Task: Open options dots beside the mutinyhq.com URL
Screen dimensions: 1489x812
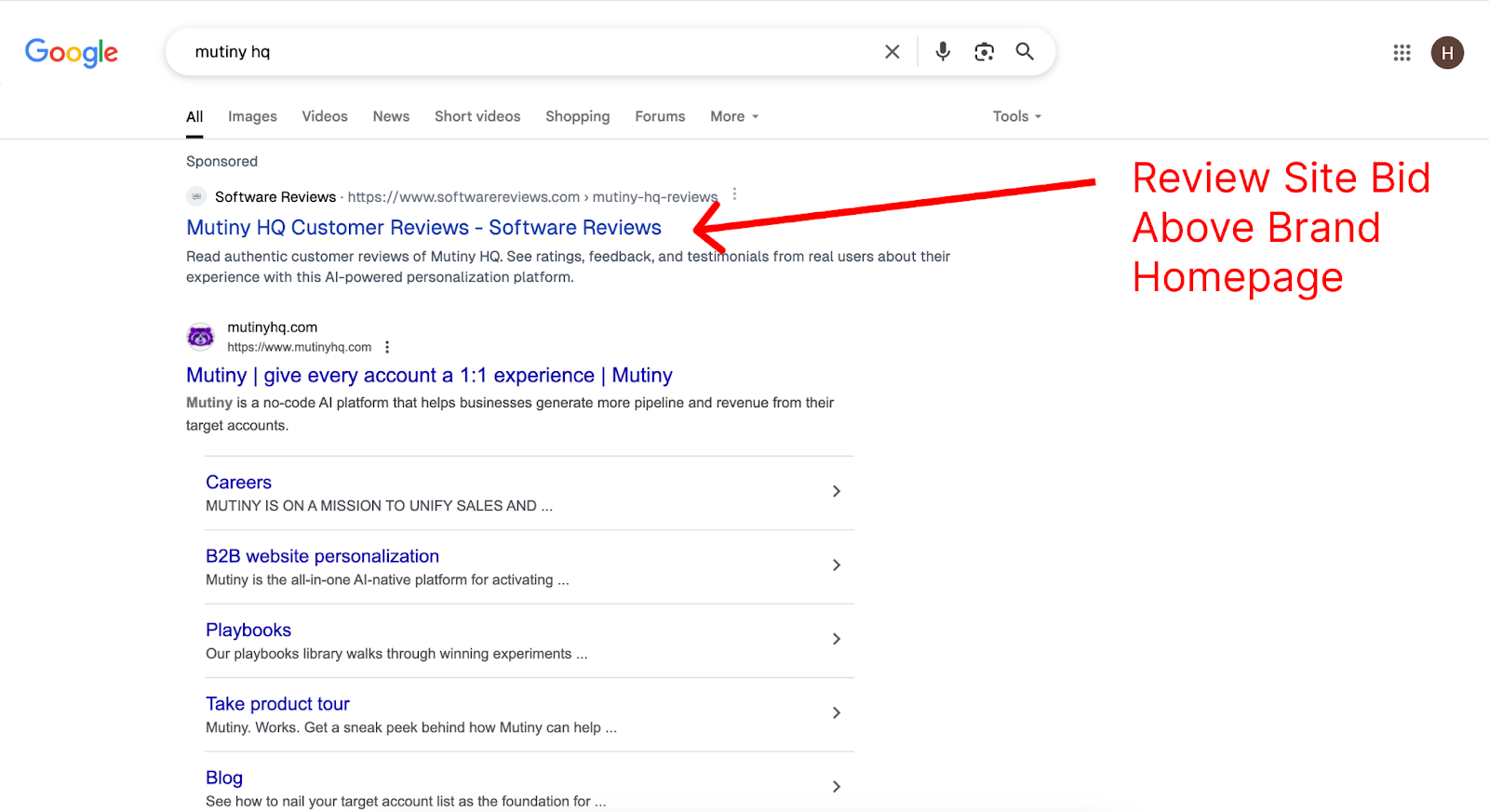Action: click(x=387, y=347)
